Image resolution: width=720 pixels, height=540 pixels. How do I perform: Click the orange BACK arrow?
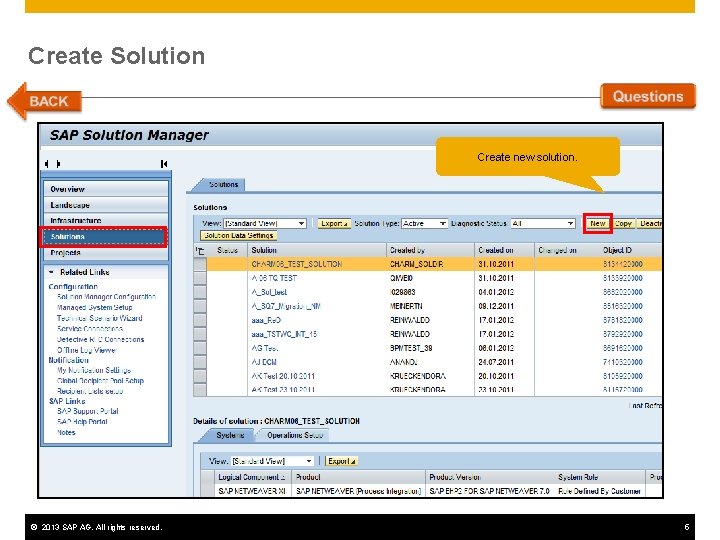pos(44,101)
